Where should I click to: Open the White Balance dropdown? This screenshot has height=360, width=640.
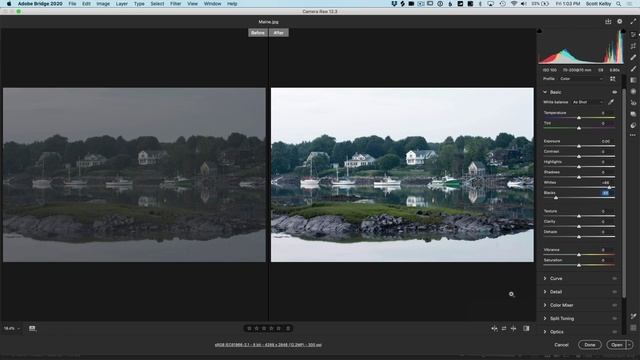pyautogui.click(x=588, y=102)
